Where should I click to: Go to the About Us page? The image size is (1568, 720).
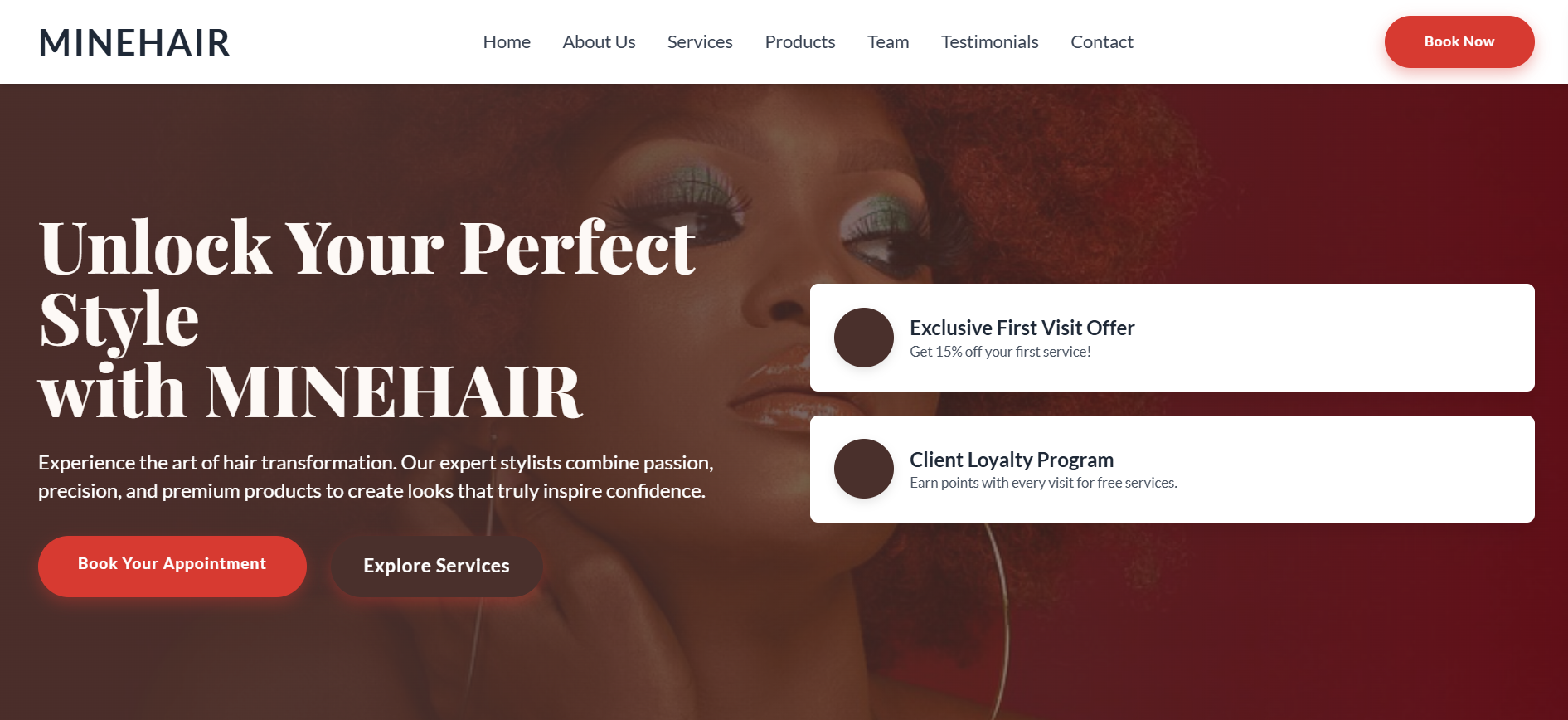(599, 41)
